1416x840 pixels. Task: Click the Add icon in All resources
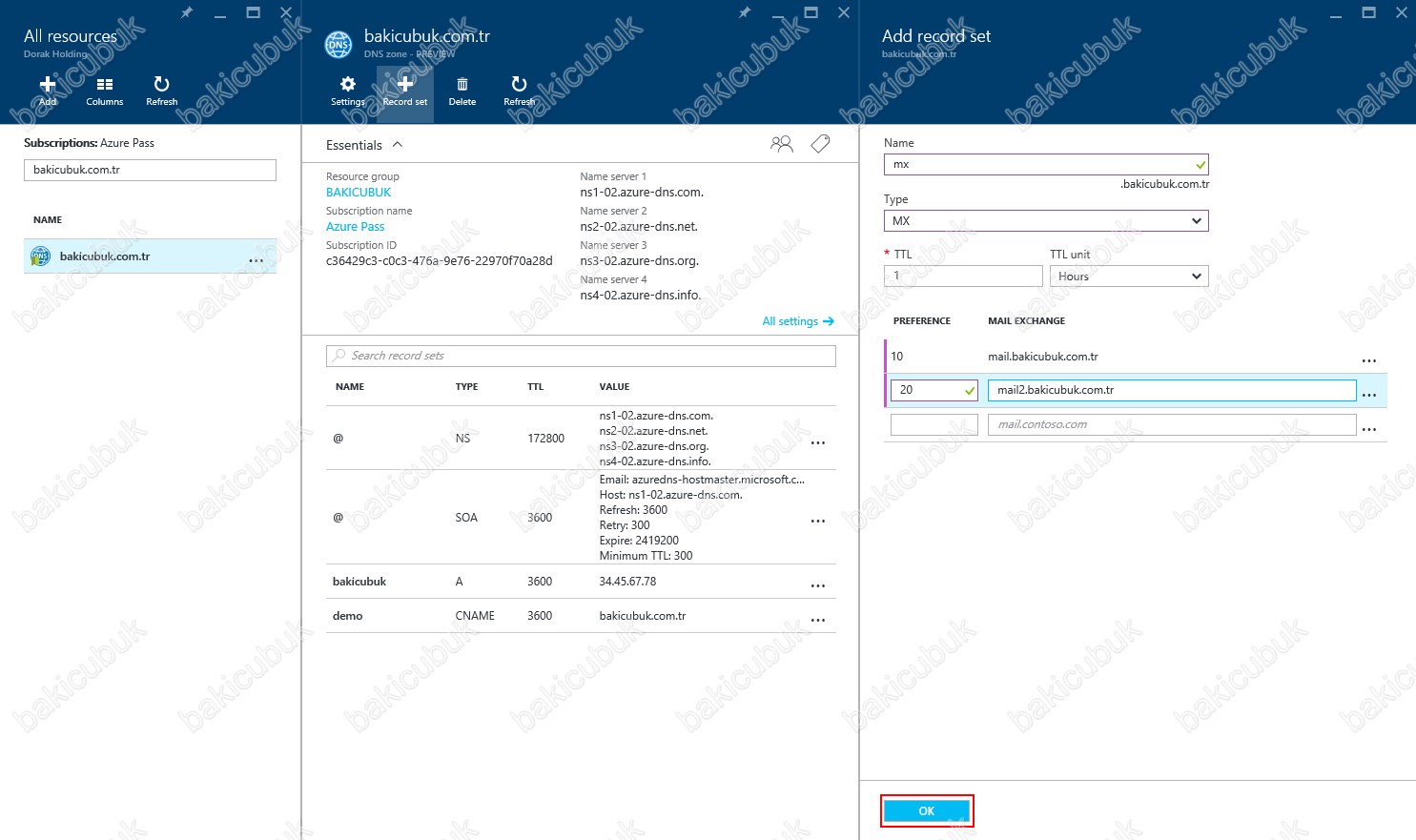tap(48, 86)
